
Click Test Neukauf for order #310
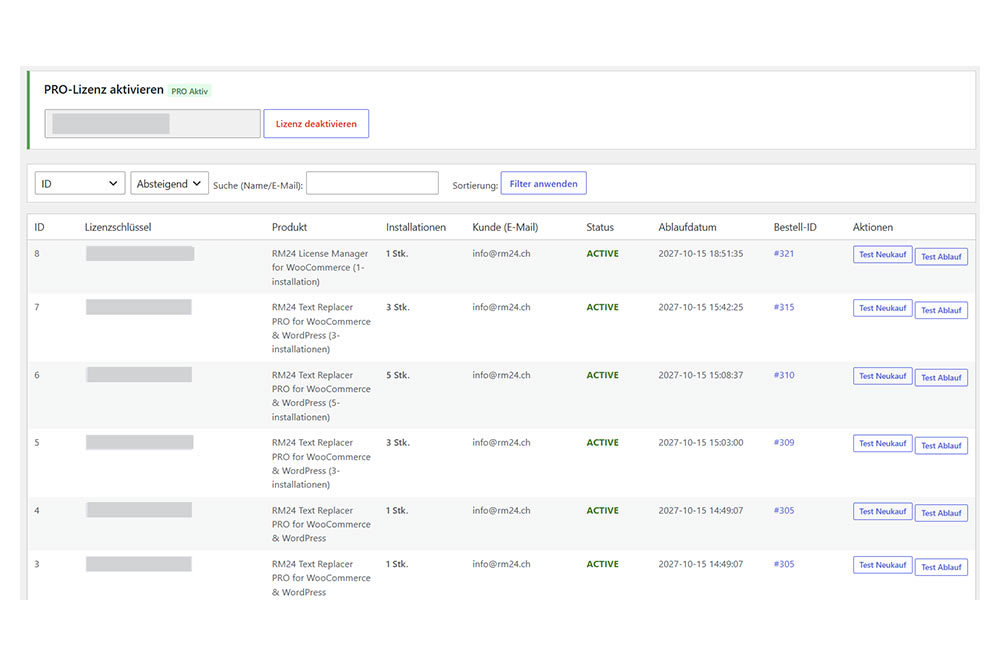tap(883, 376)
